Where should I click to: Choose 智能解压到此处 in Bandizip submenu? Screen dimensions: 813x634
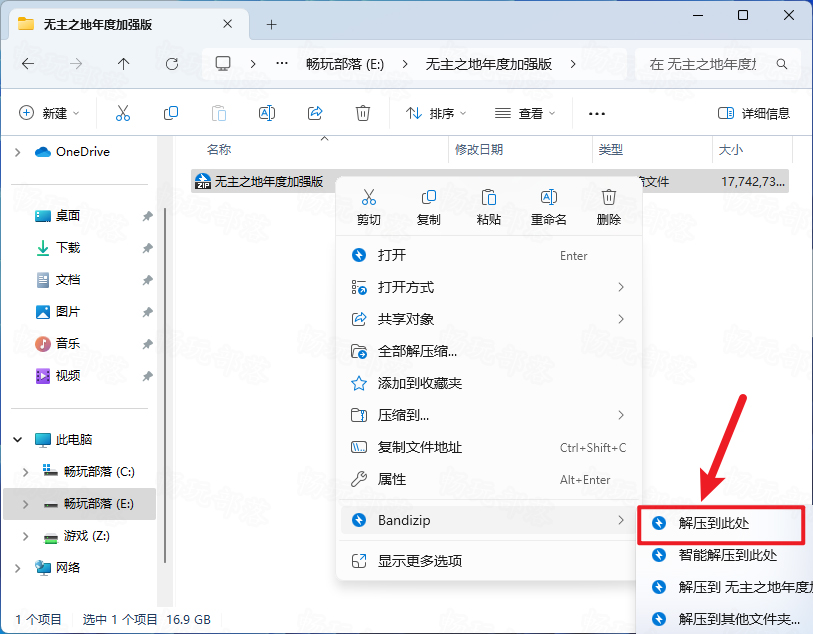pos(727,556)
